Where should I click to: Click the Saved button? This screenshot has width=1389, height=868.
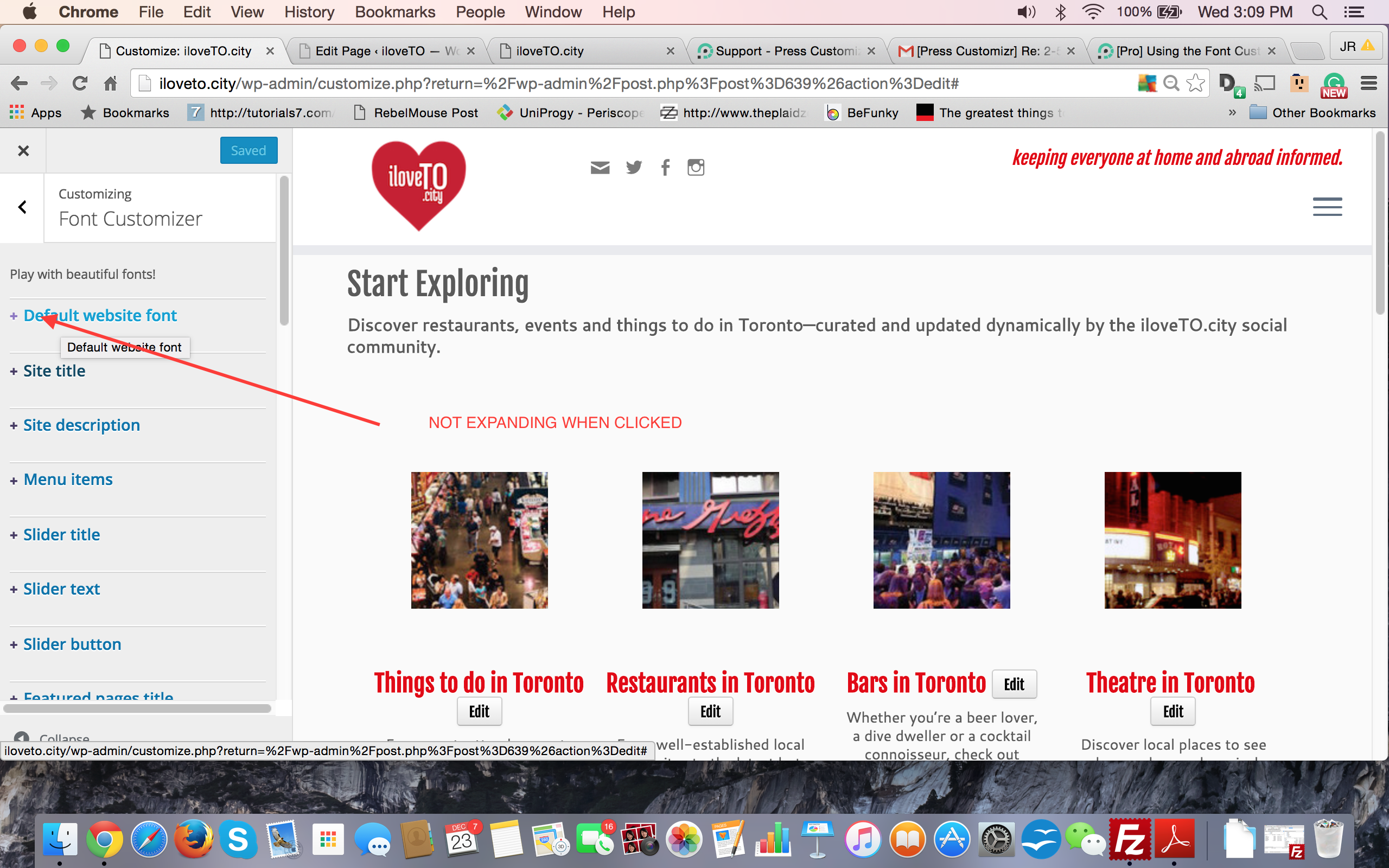248,150
